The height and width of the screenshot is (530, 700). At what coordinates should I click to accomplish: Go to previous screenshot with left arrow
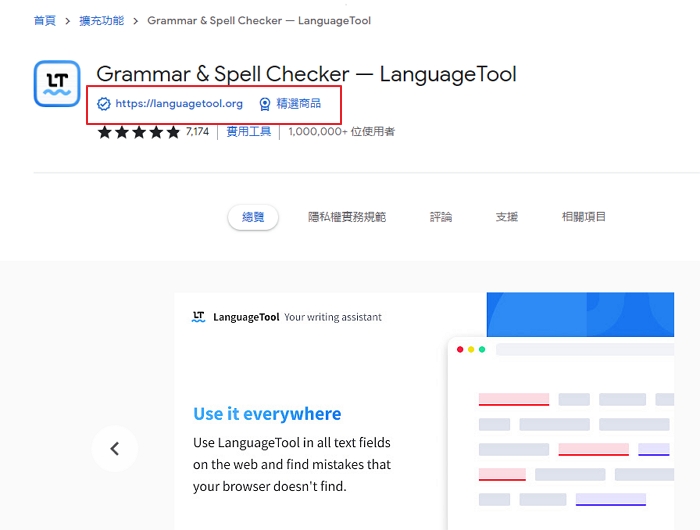click(x=114, y=449)
